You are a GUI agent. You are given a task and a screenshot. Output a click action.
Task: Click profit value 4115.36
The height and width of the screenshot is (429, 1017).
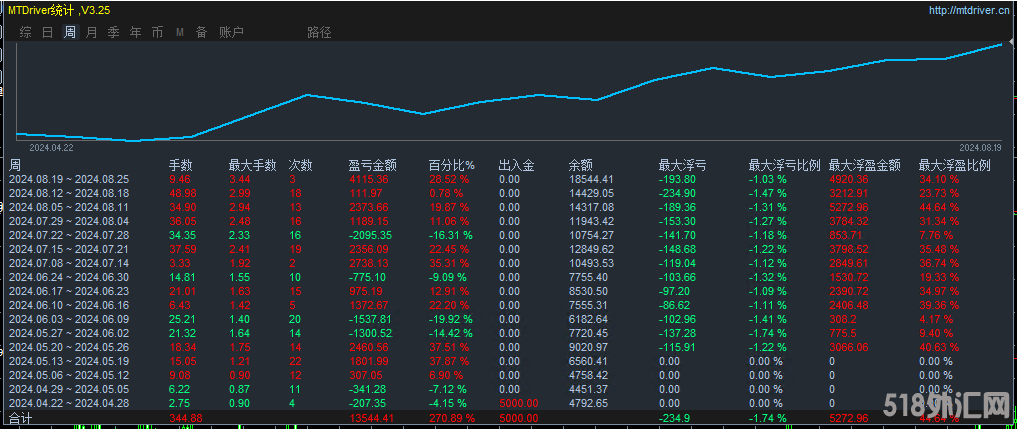pyautogui.click(x=368, y=179)
